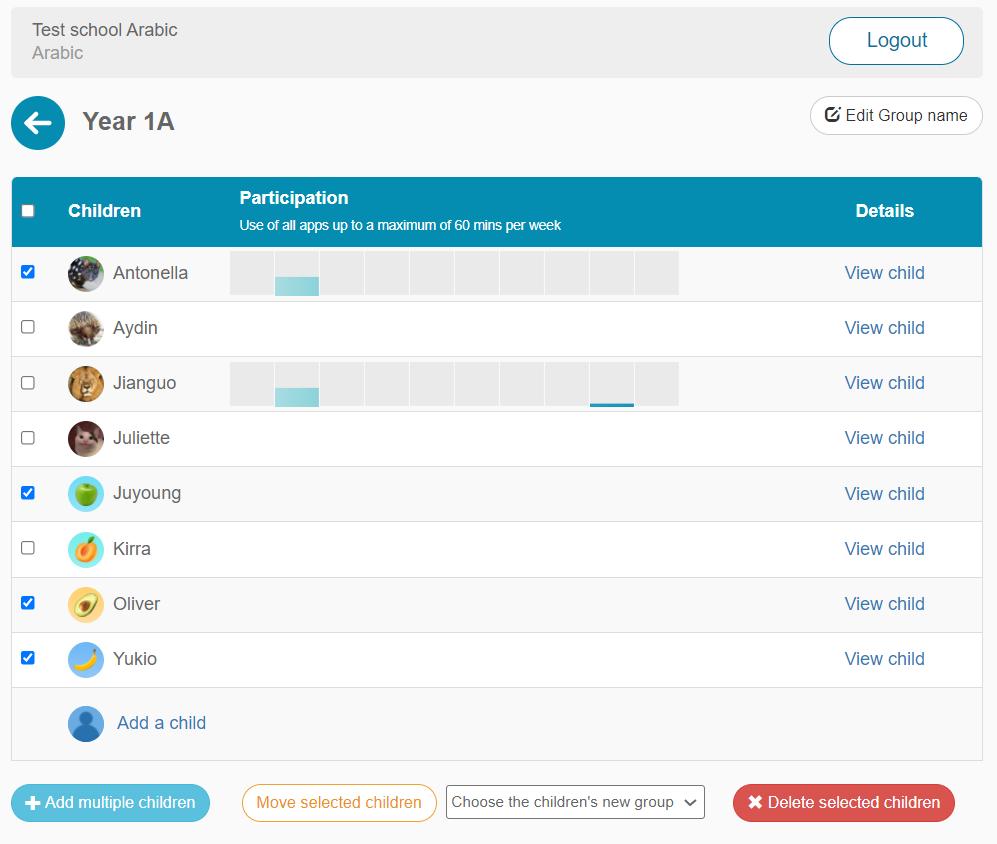Check the box next to Aydin
The image size is (997, 844).
click(x=28, y=327)
